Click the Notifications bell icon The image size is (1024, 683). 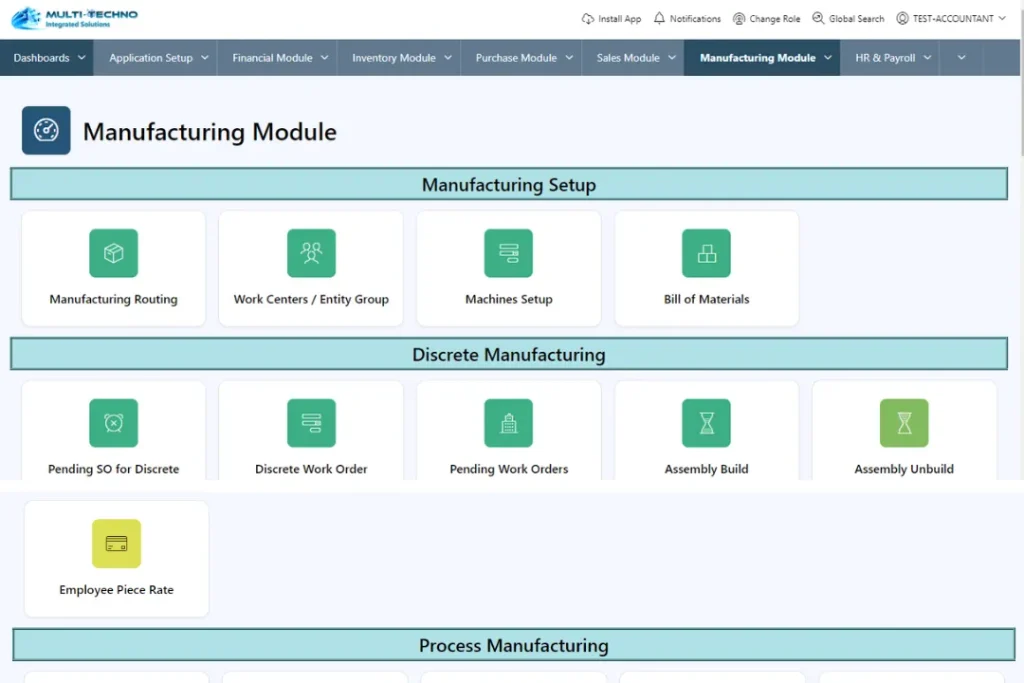click(659, 19)
